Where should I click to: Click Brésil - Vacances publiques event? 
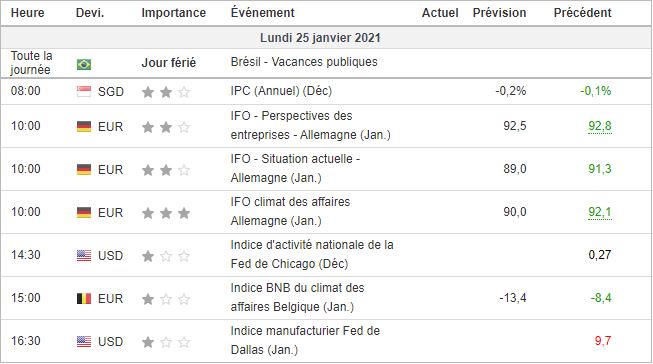304,62
